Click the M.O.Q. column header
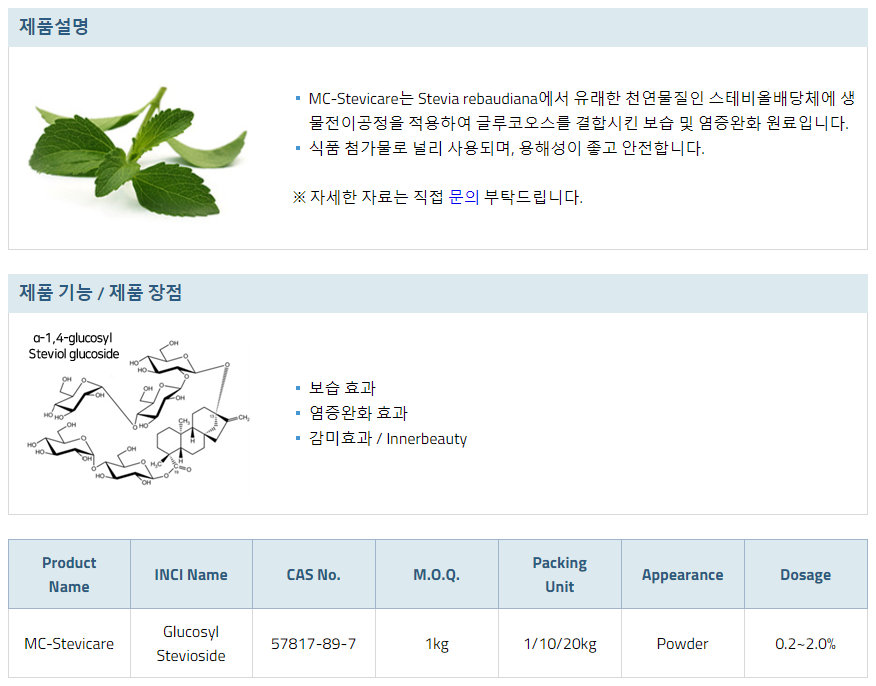Viewport: 876px width, 686px height. 436,574
